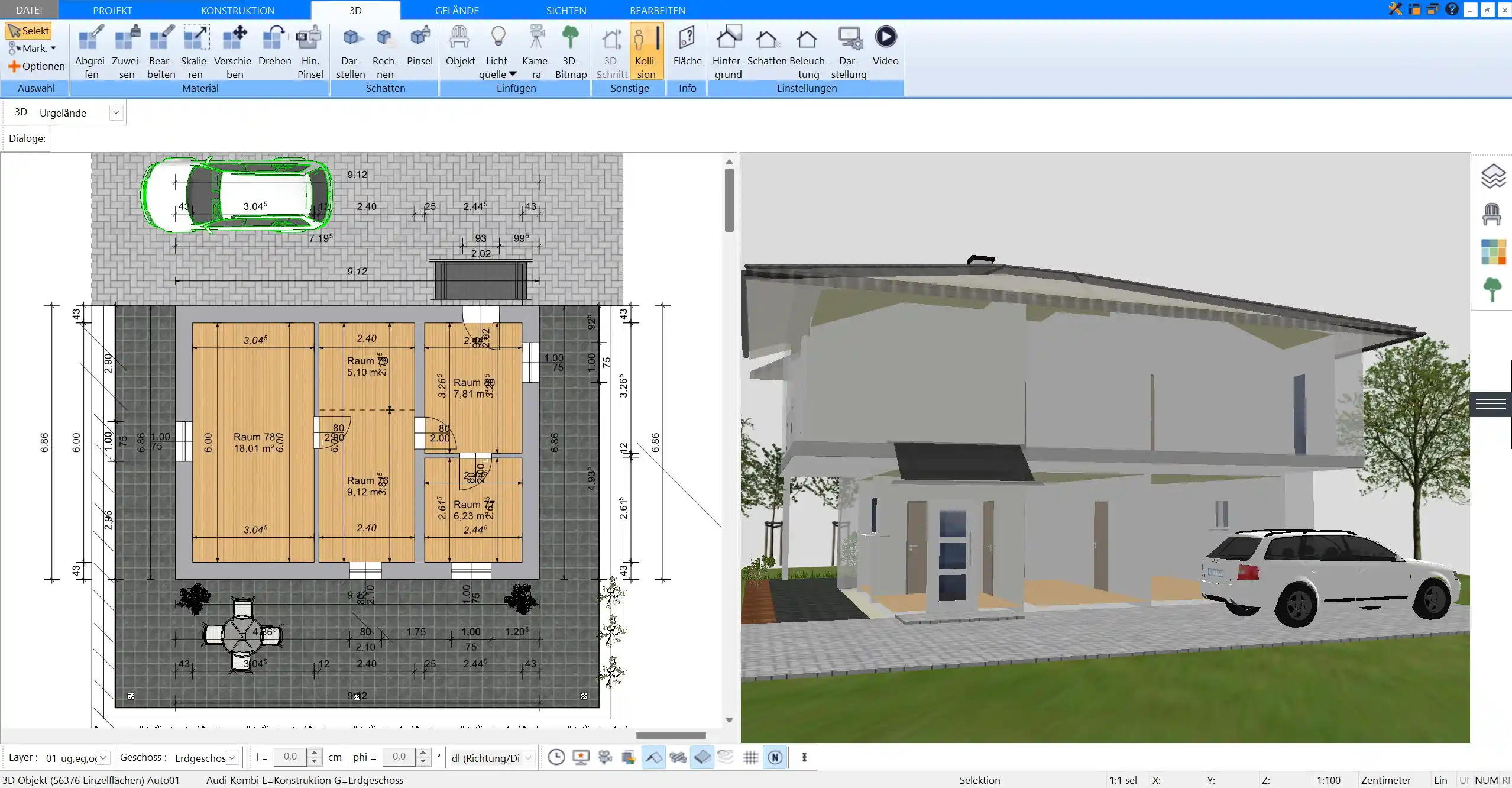Click the Dialoge: label tab
Viewport: 1512px width, 788px height.
coord(27,138)
